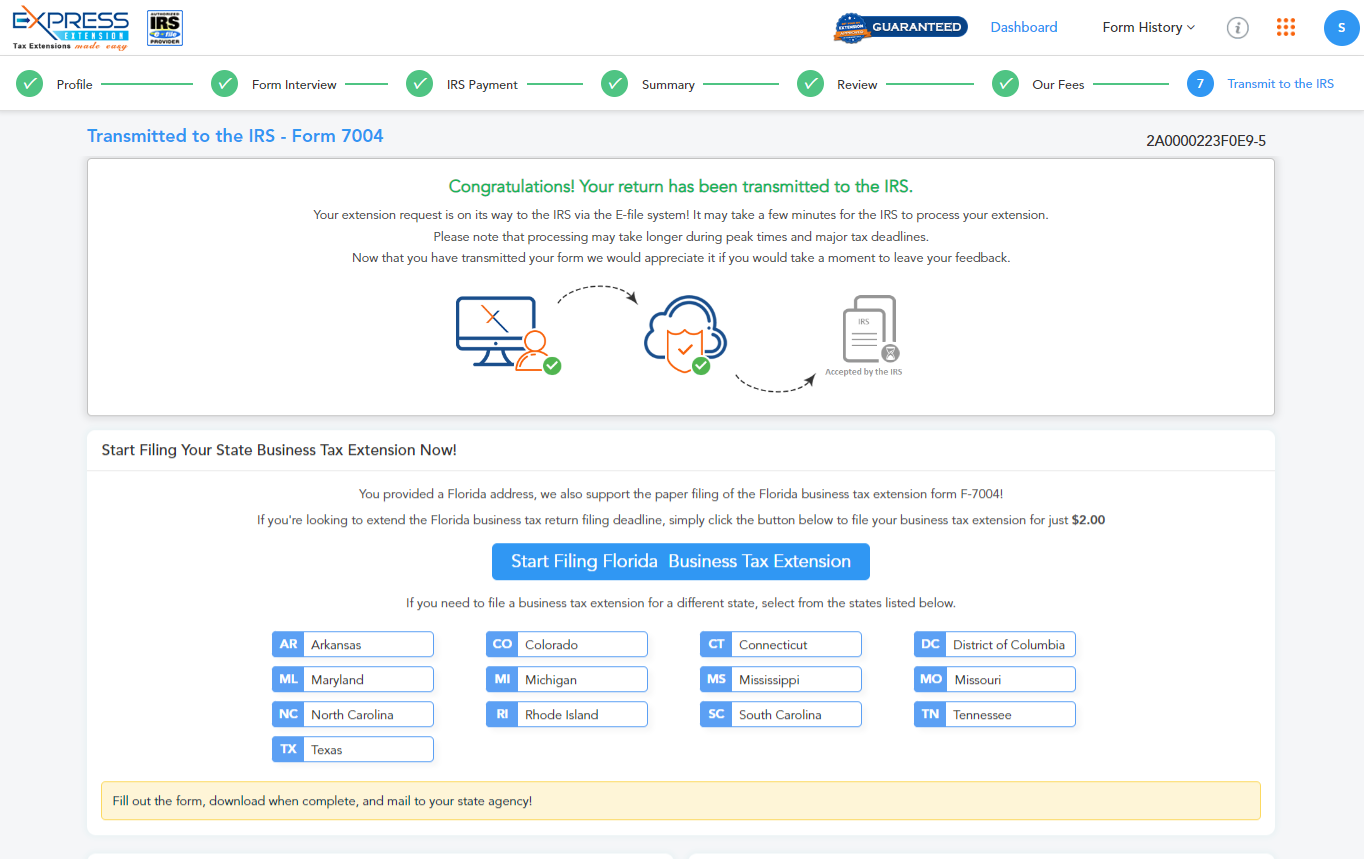Viewport: 1364px width, 859px height.
Task: Open the Our Fees step
Action: [x=1058, y=85]
